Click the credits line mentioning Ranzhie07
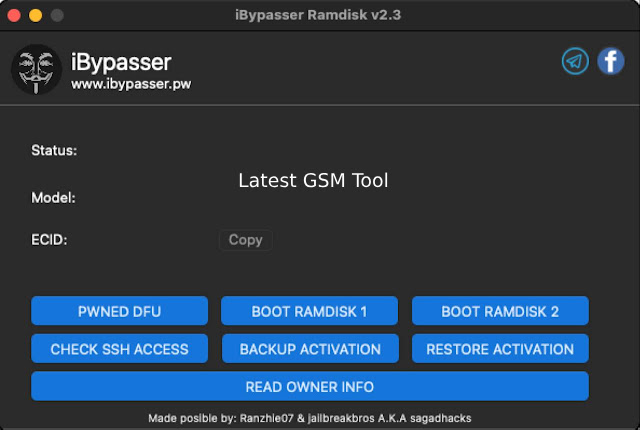640x430 pixels. (x=310, y=418)
